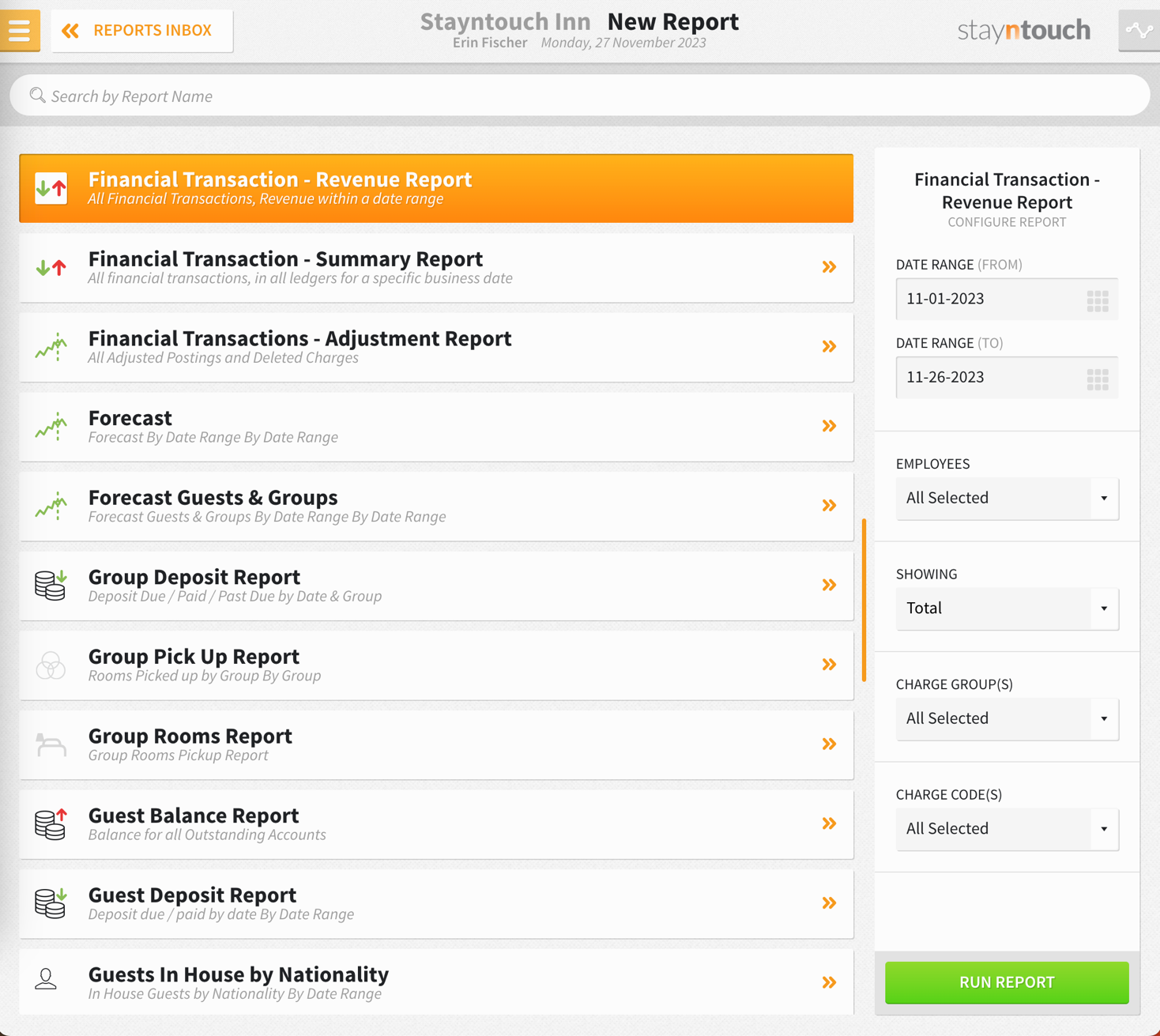
Task: Click 'All Adjusted Postings and Deleted Charges' description
Action: (223, 358)
